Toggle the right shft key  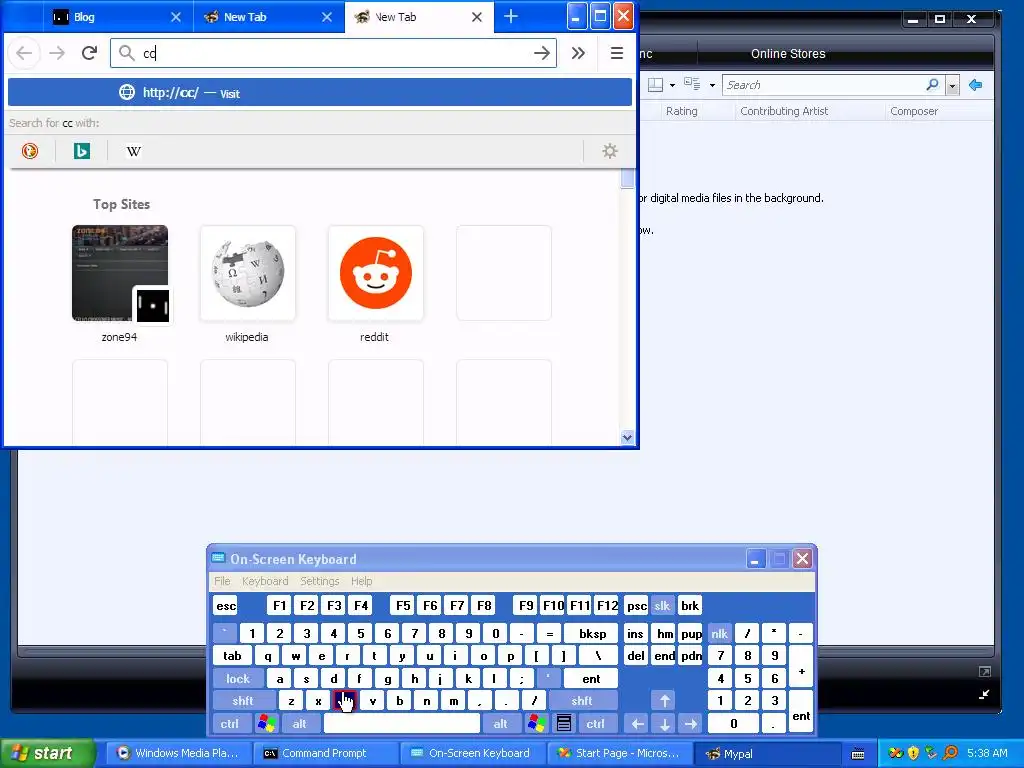coord(582,701)
